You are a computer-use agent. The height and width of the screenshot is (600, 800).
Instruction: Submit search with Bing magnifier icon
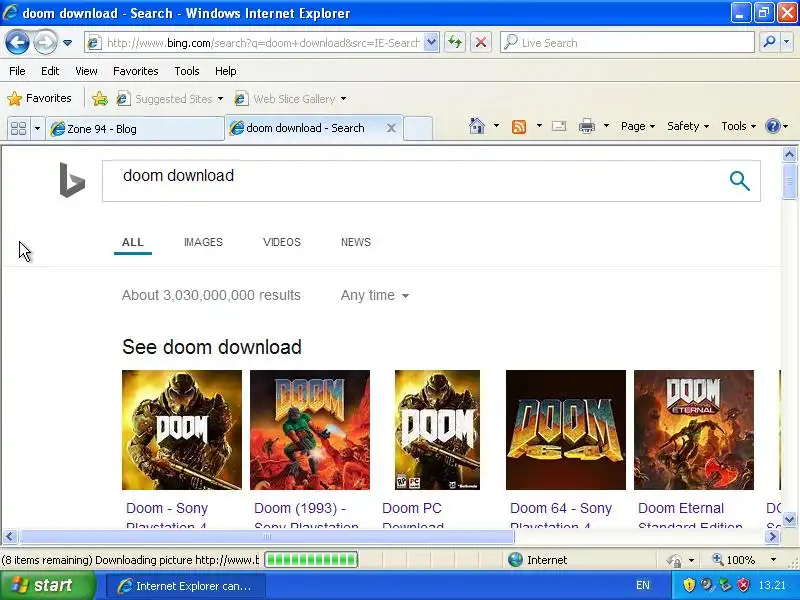click(739, 181)
